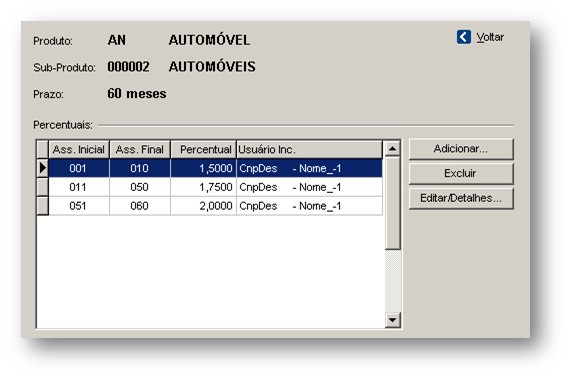The image size is (572, 380).
Task: Click the CnpDes user cell in row 051
Action: click(x=309, y=206)
